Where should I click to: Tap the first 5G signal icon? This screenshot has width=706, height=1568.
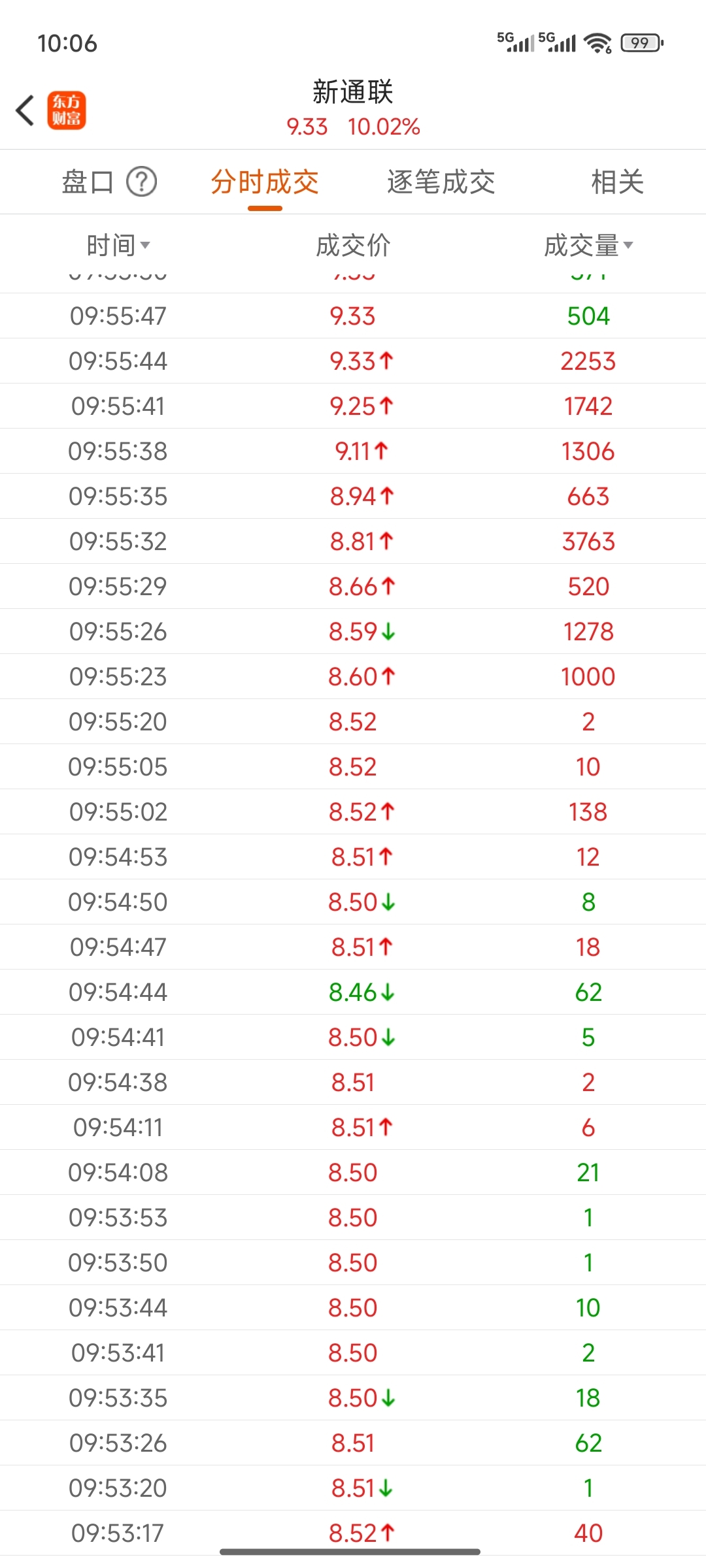tap(516, 42)
